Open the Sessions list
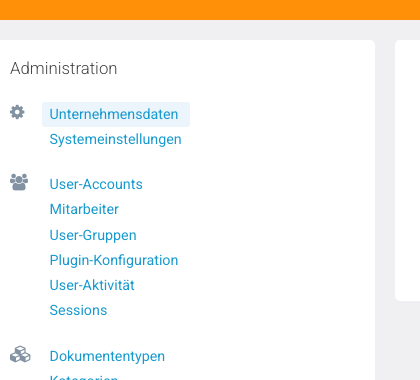 78,310
